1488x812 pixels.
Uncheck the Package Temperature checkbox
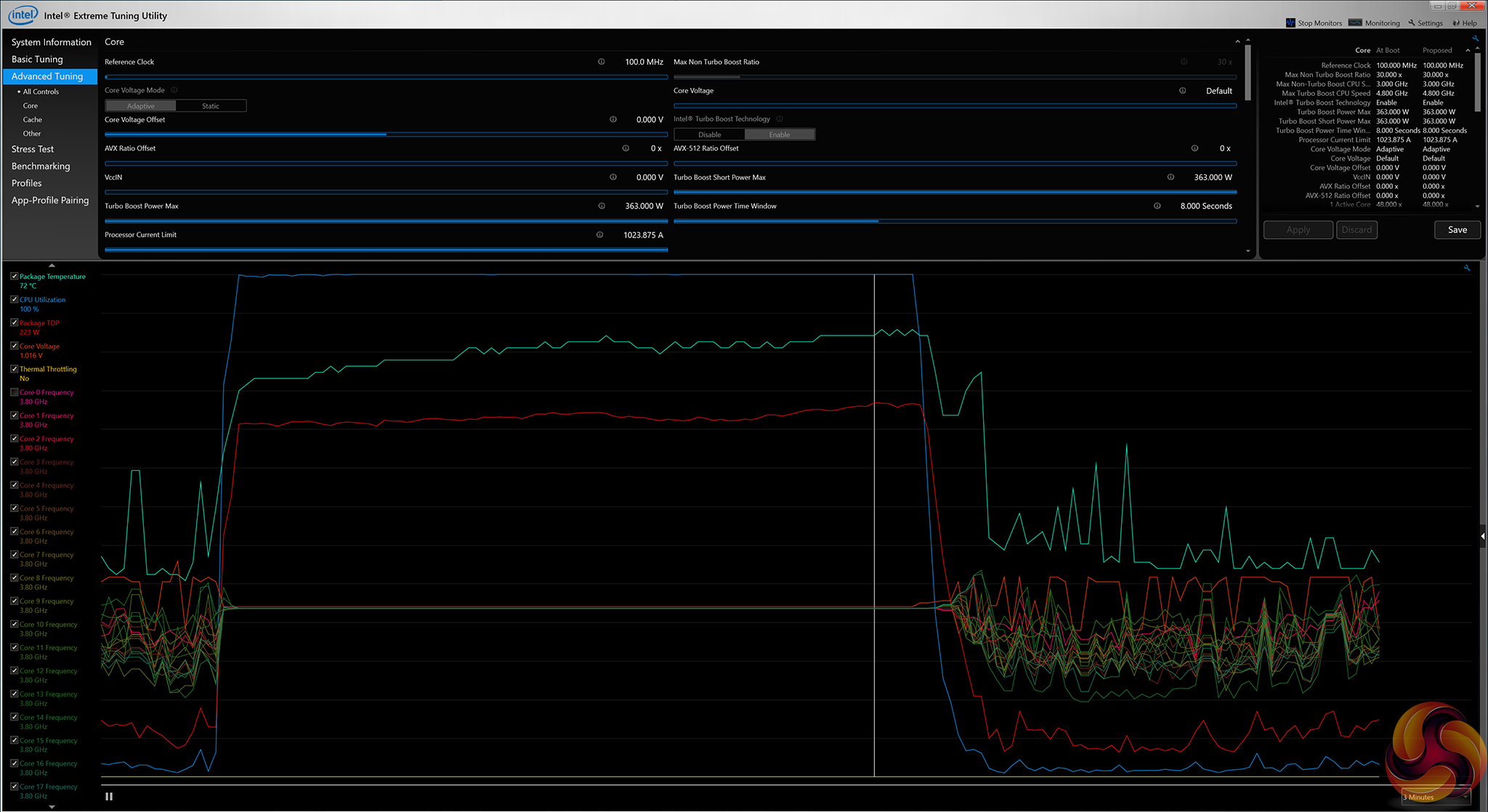[15, 277]
